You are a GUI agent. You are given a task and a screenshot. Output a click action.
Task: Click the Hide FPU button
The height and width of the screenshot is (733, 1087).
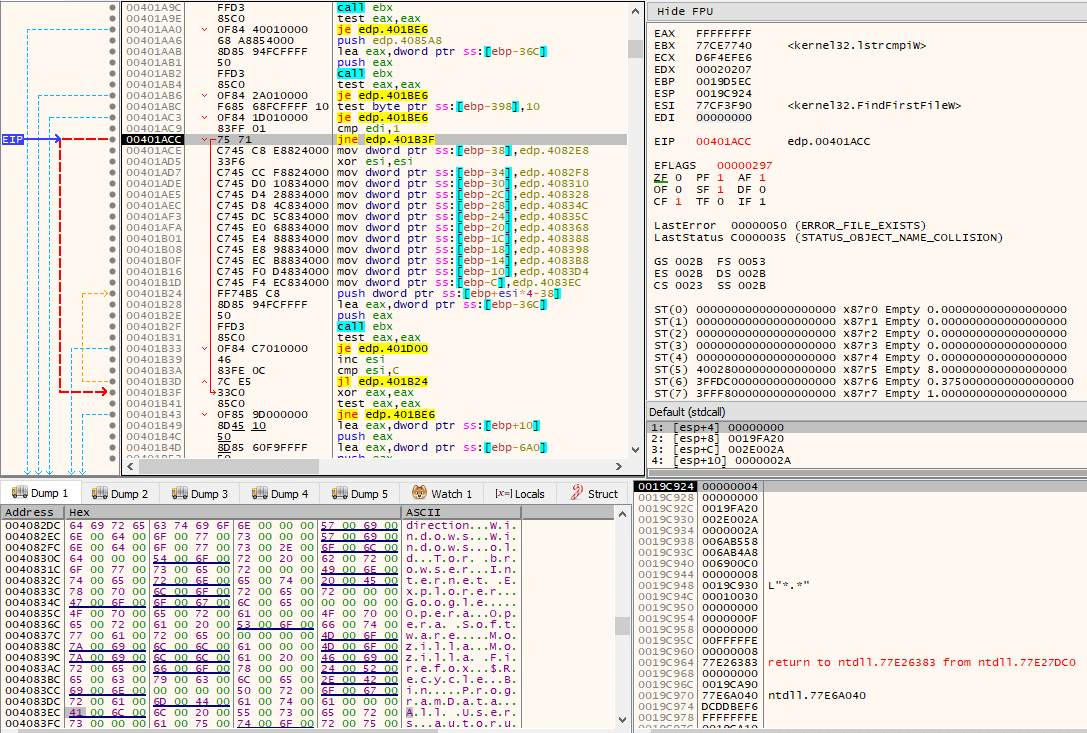pos(685,11)
